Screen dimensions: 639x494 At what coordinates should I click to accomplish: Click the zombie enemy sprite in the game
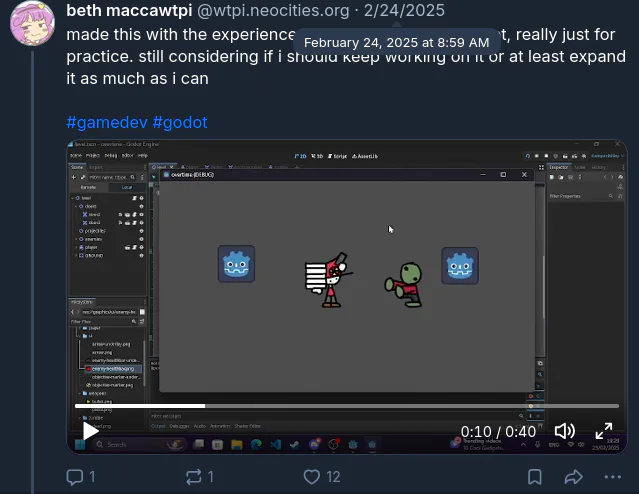[x=404, y=284]
